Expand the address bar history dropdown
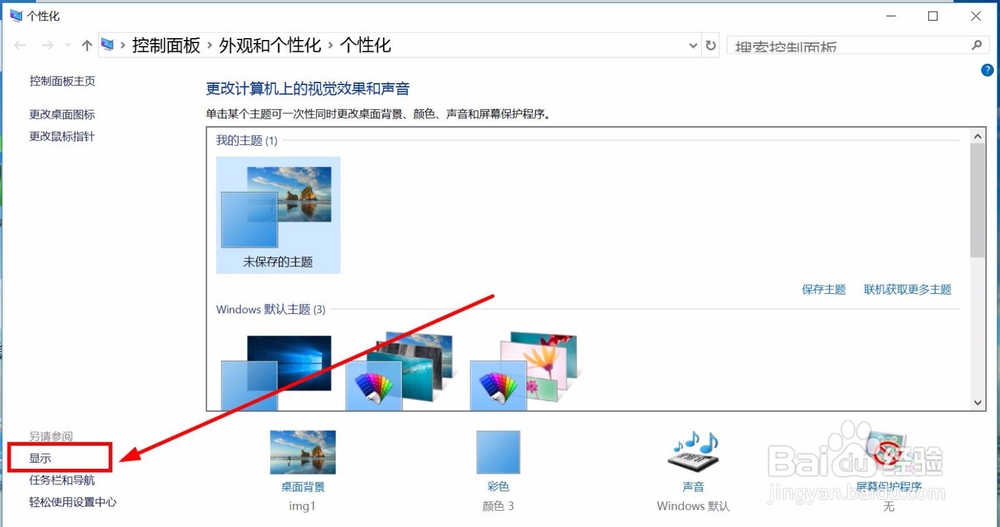The image size is (1000, 527). (x=693, y=46)
